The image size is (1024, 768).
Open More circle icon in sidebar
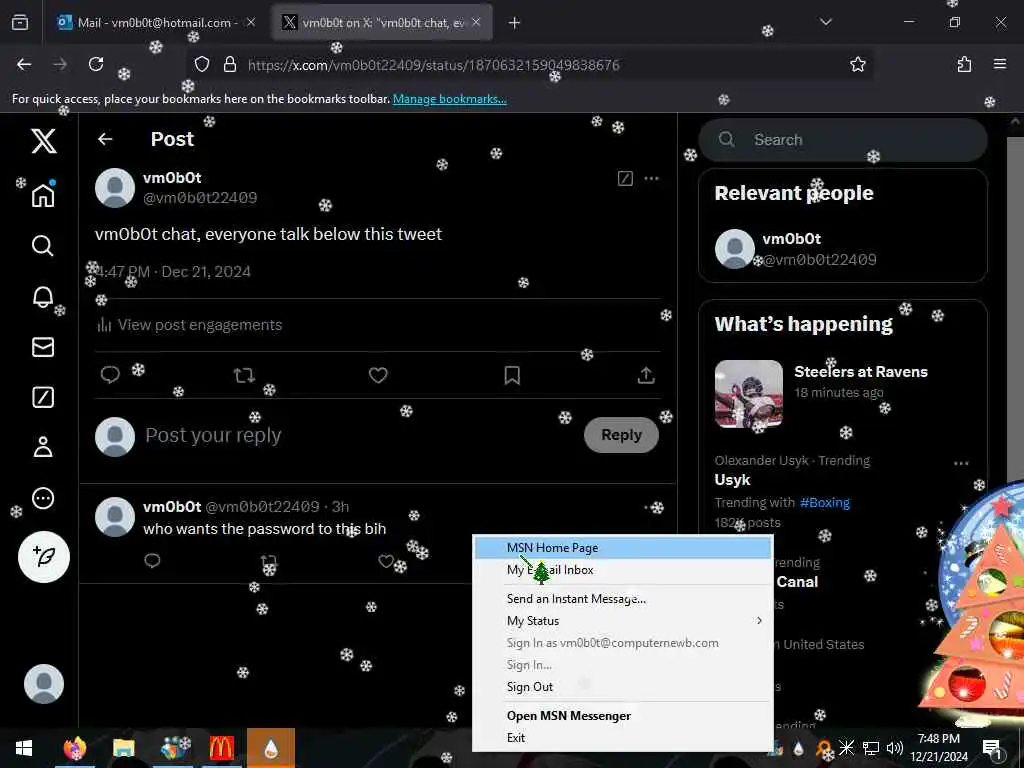point(43,498)
